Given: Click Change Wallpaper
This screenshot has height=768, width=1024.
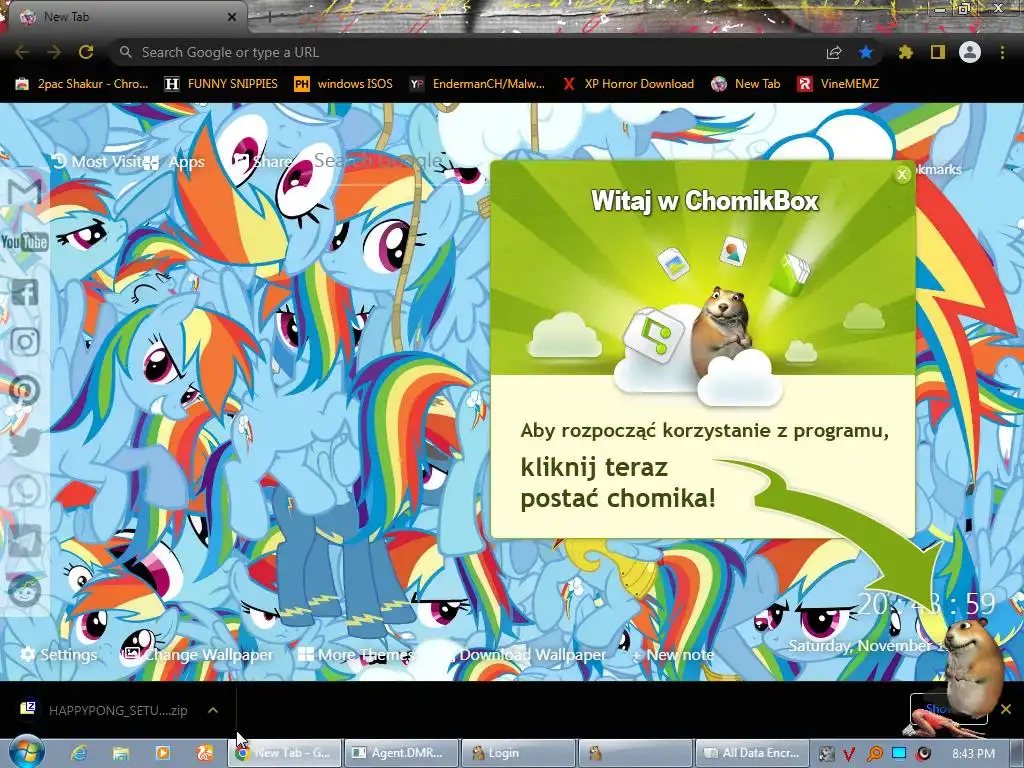Looking at the screenshot, I should click(x=199, y=654).
